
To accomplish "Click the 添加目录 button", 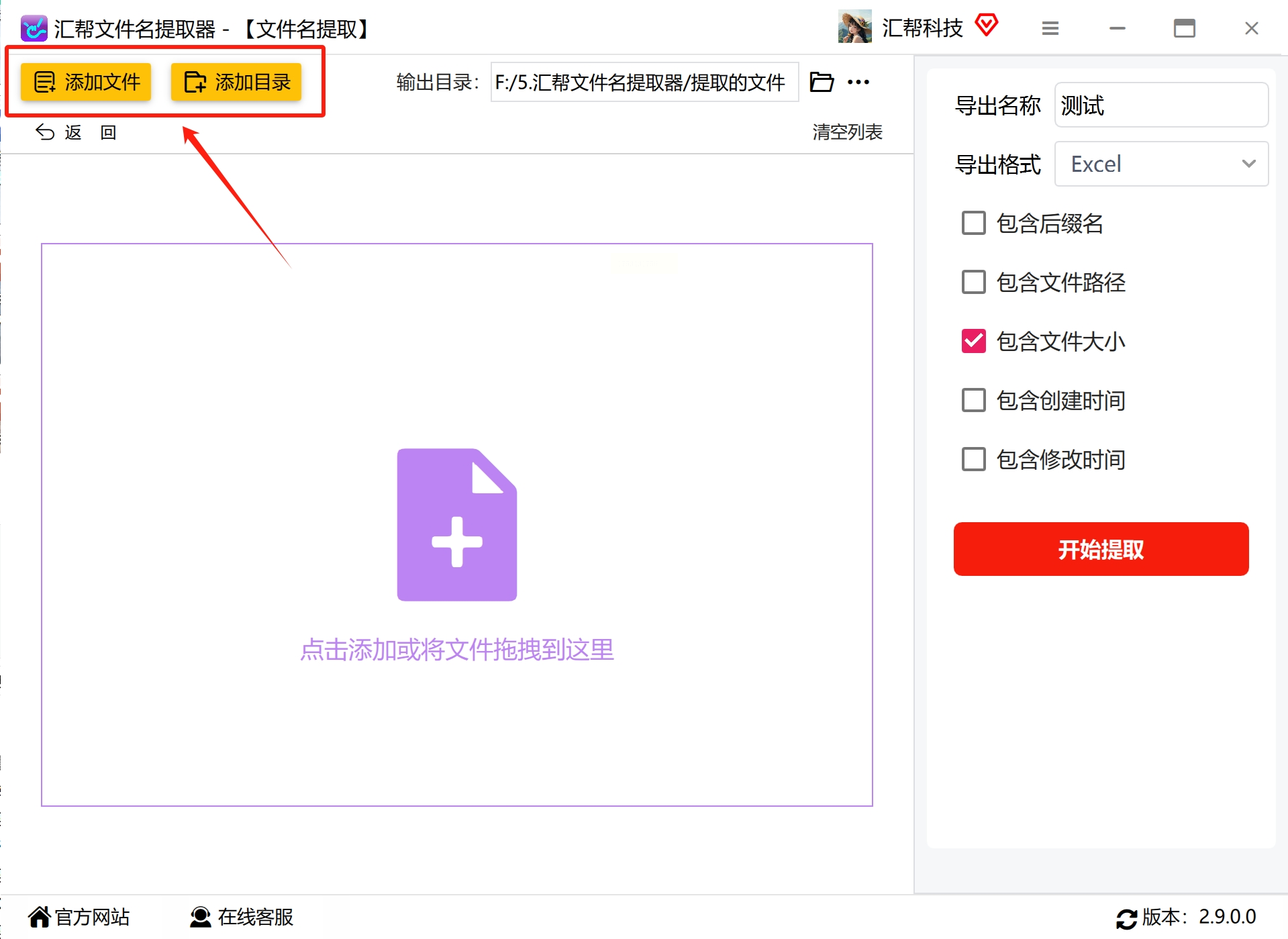I will (236, 83).
